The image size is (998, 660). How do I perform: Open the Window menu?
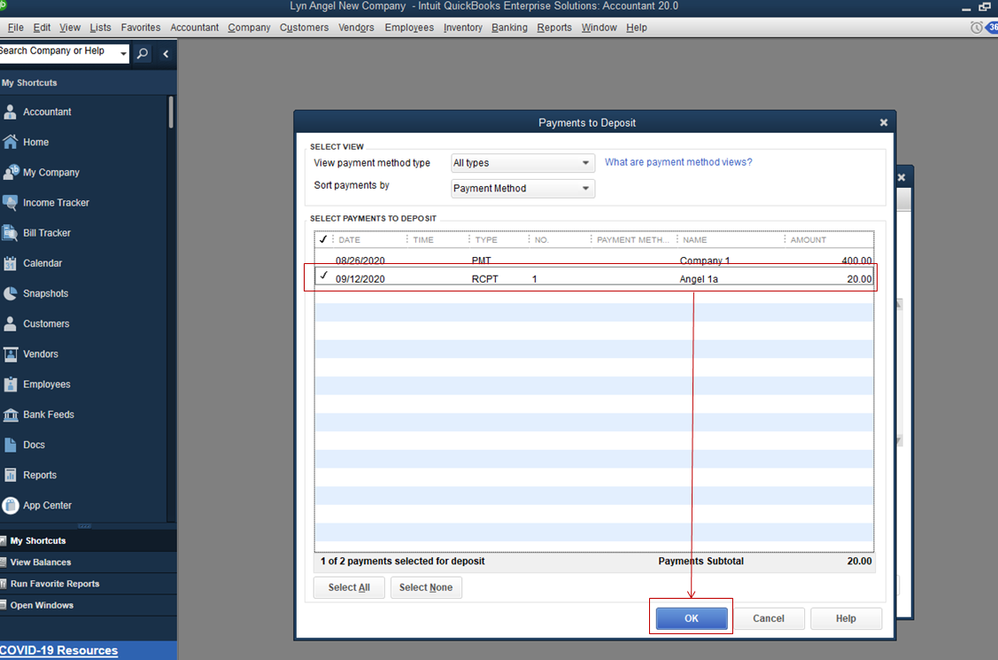pos(599,27)
